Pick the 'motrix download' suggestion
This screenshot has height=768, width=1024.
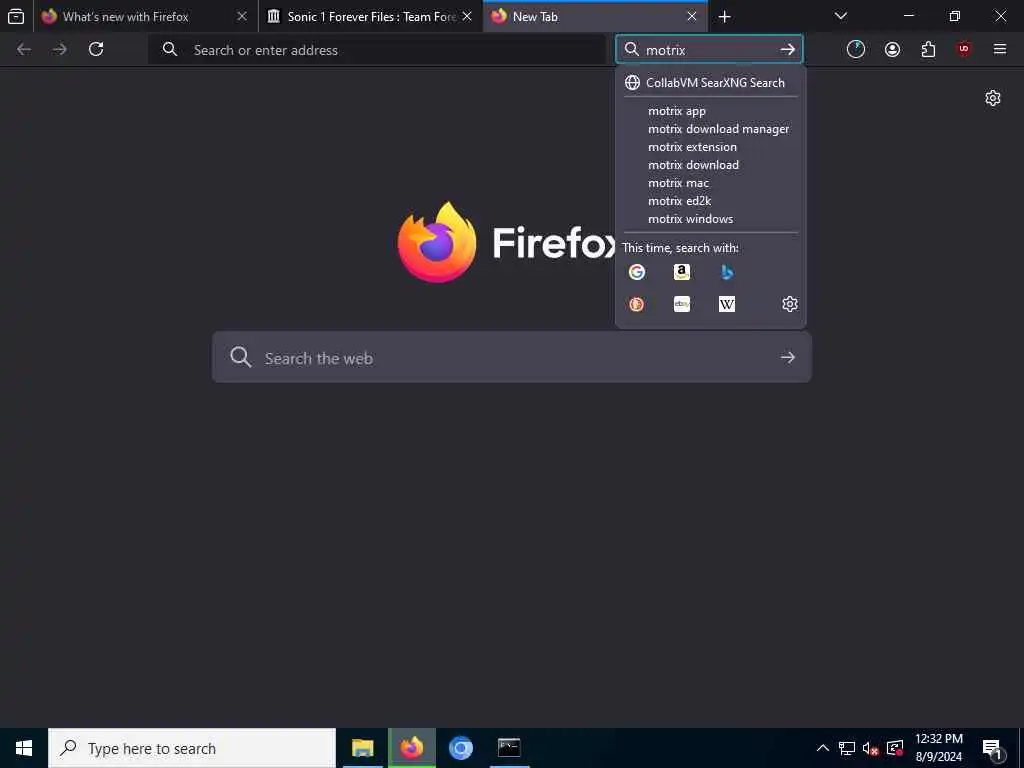pyautogui.click(x=711, y=165)
